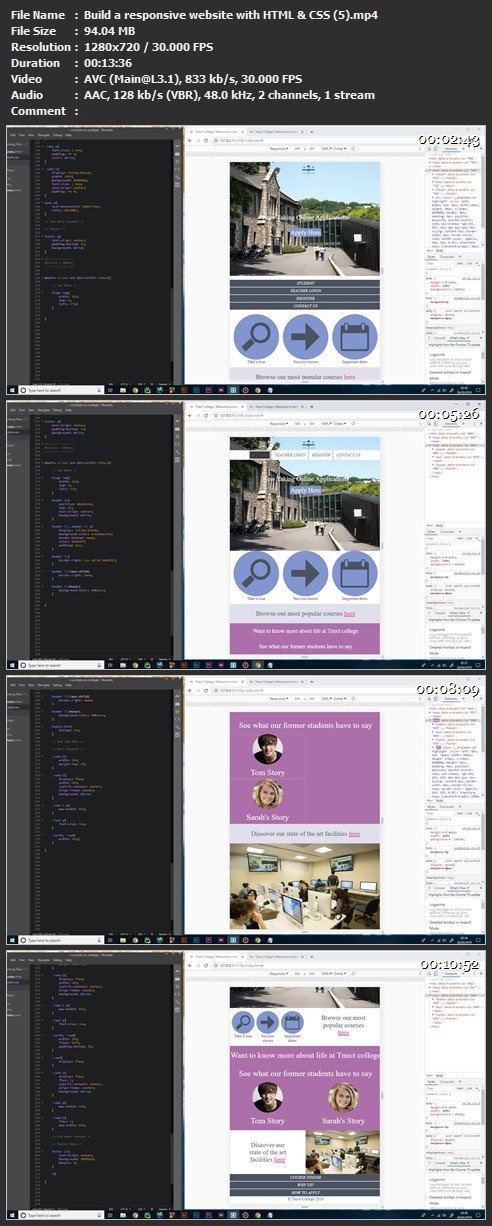
Task: Click the magnifier 'Take a tour' icon in the 00:05:26 frame
Action: tap(256, 574)
